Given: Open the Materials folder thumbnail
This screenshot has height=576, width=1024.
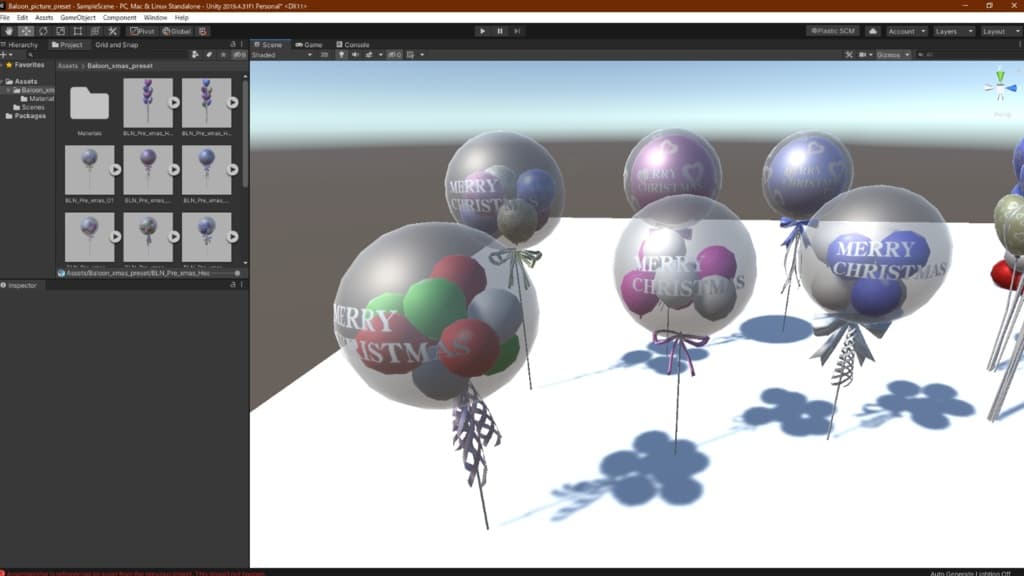Looking at the screenshot, I should tap(90, 105).
